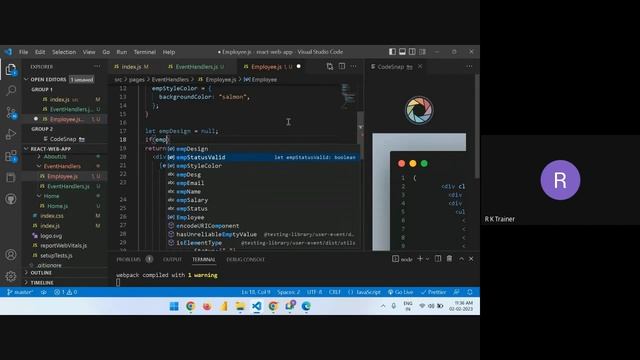The image size is (640, 360).
Task: Open the Explorer view in activity bar
Action: point(11,69)
